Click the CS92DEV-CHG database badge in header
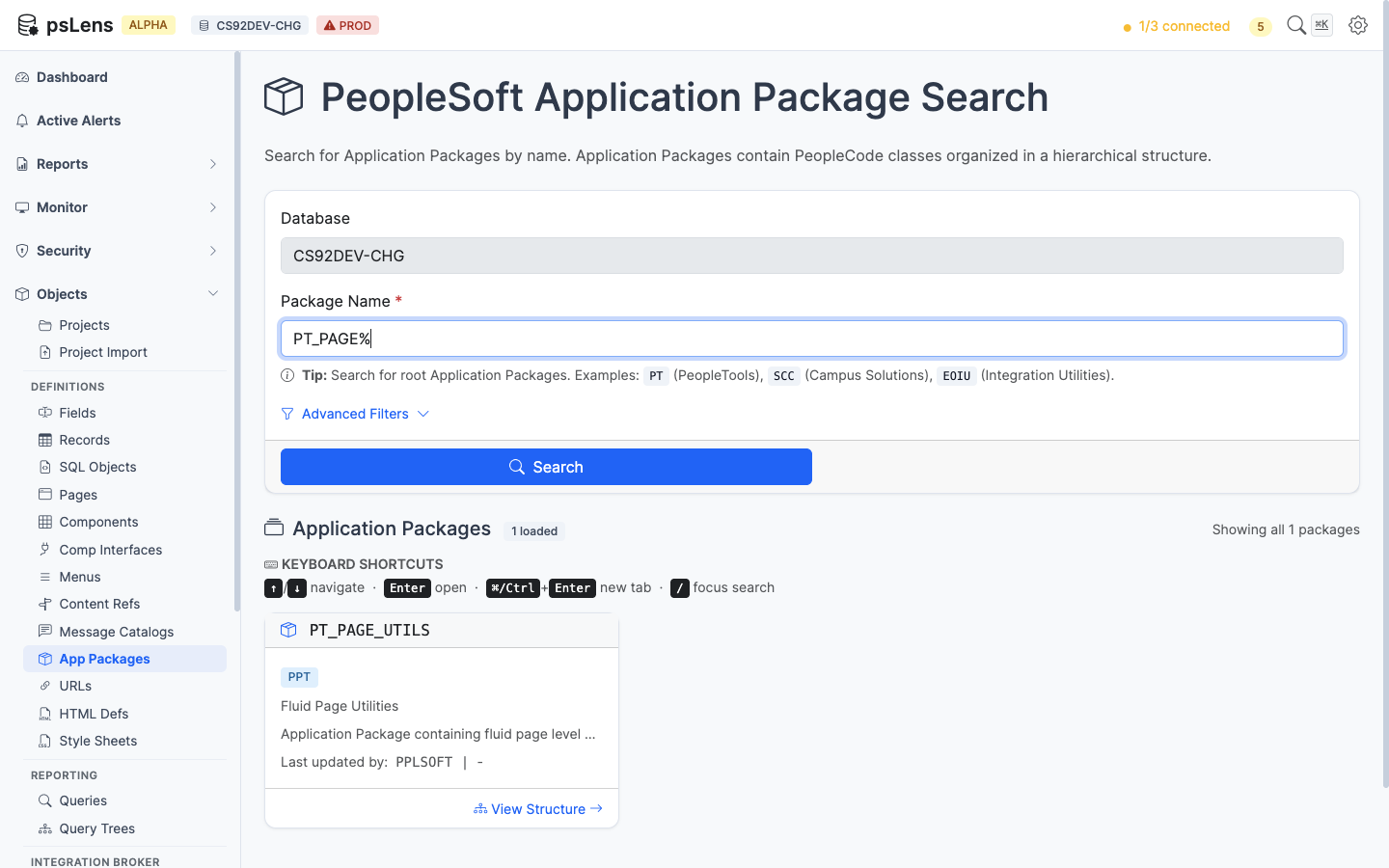Screen dimensions: 1389x868 click(x=250, y=25)
